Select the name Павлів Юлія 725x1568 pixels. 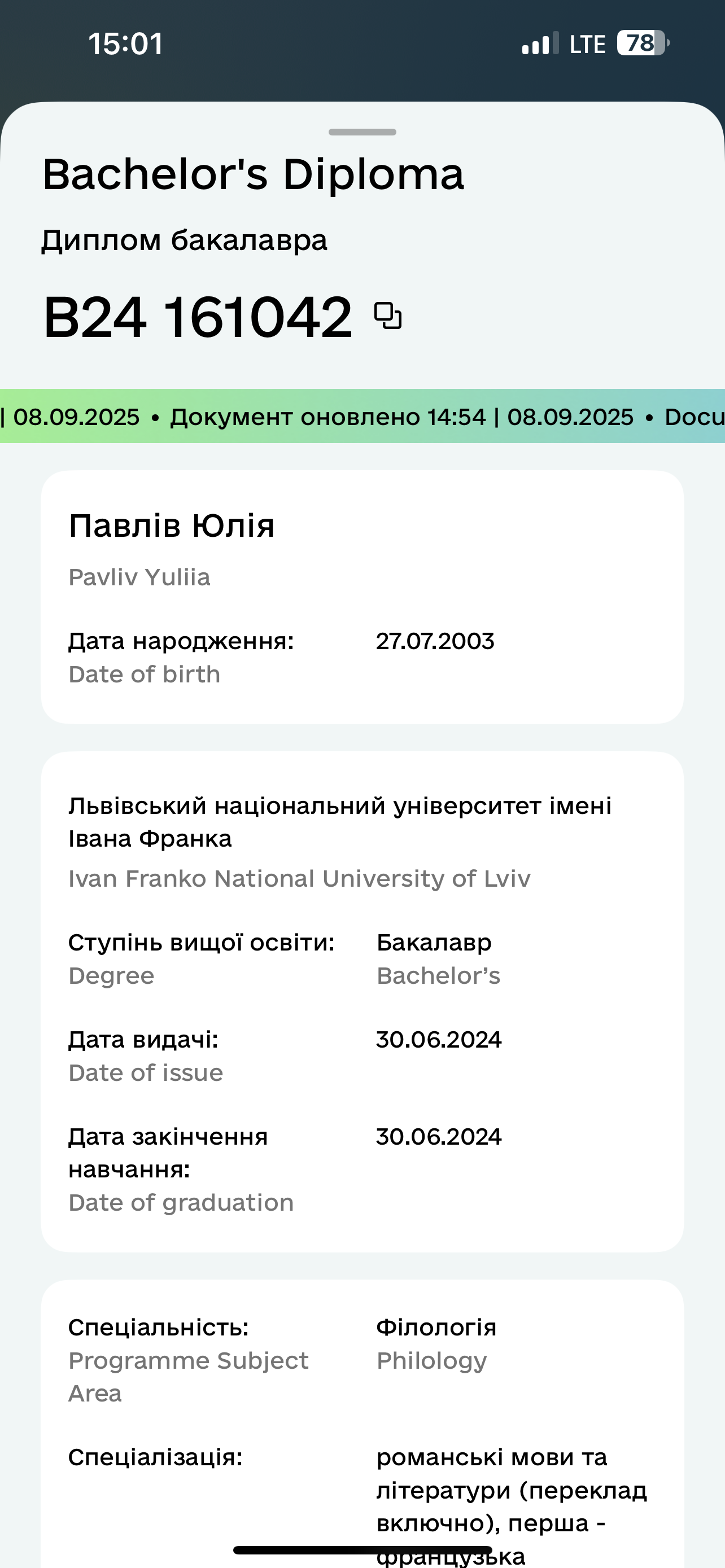(x=172, y=525)
